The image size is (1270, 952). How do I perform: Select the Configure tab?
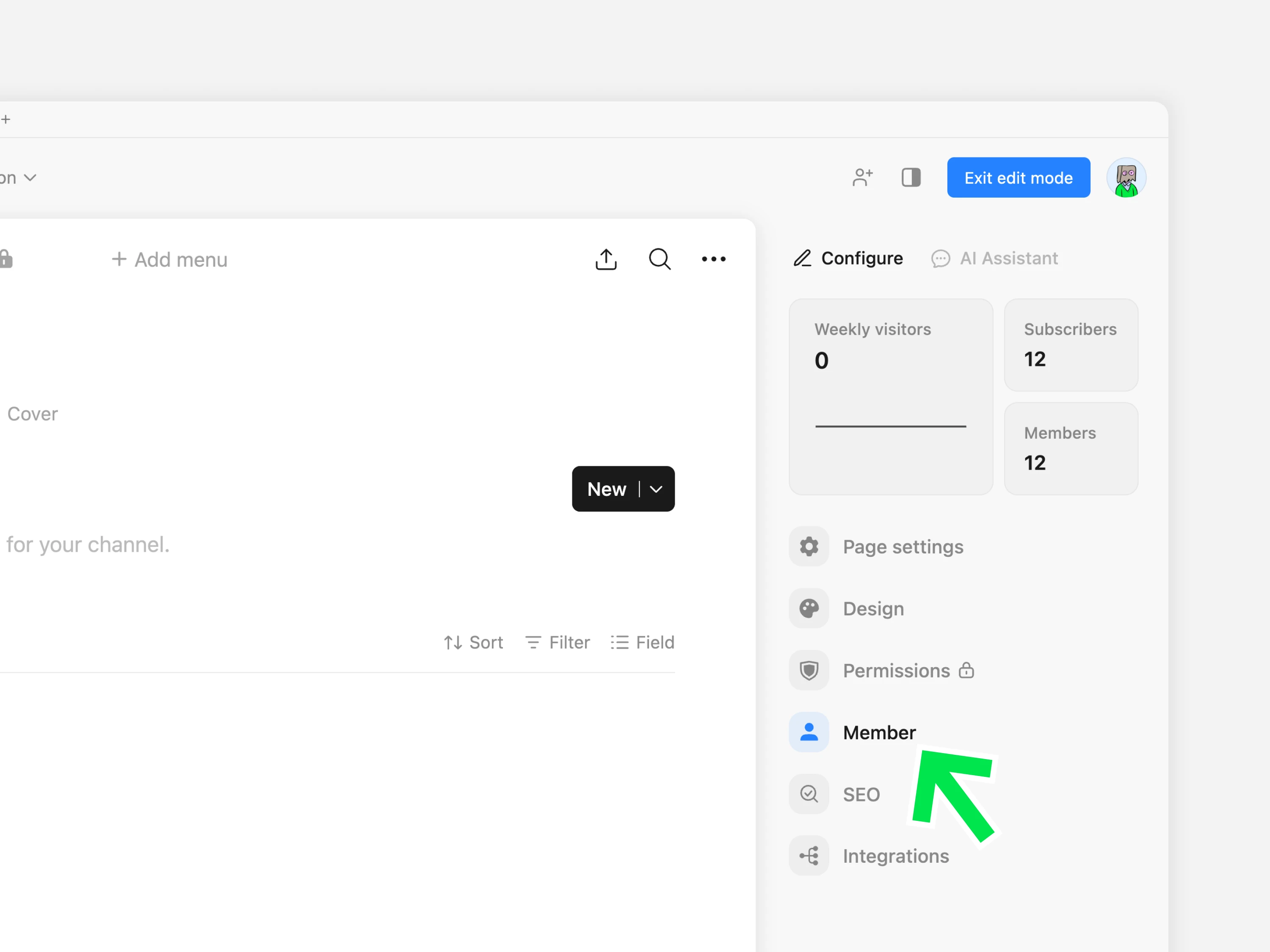click(x=848, y=258)
